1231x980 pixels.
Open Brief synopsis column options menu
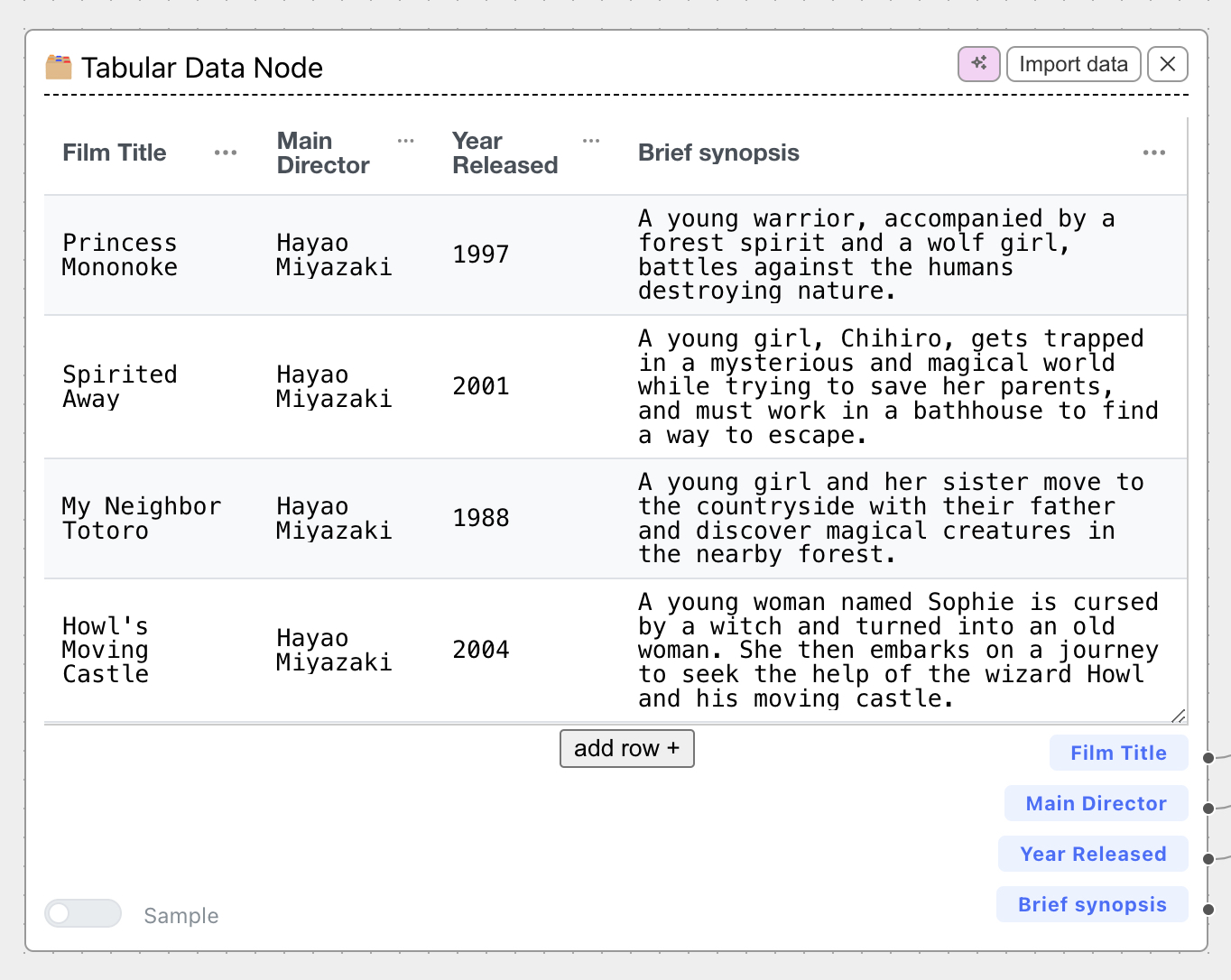tap(1153, 153)
